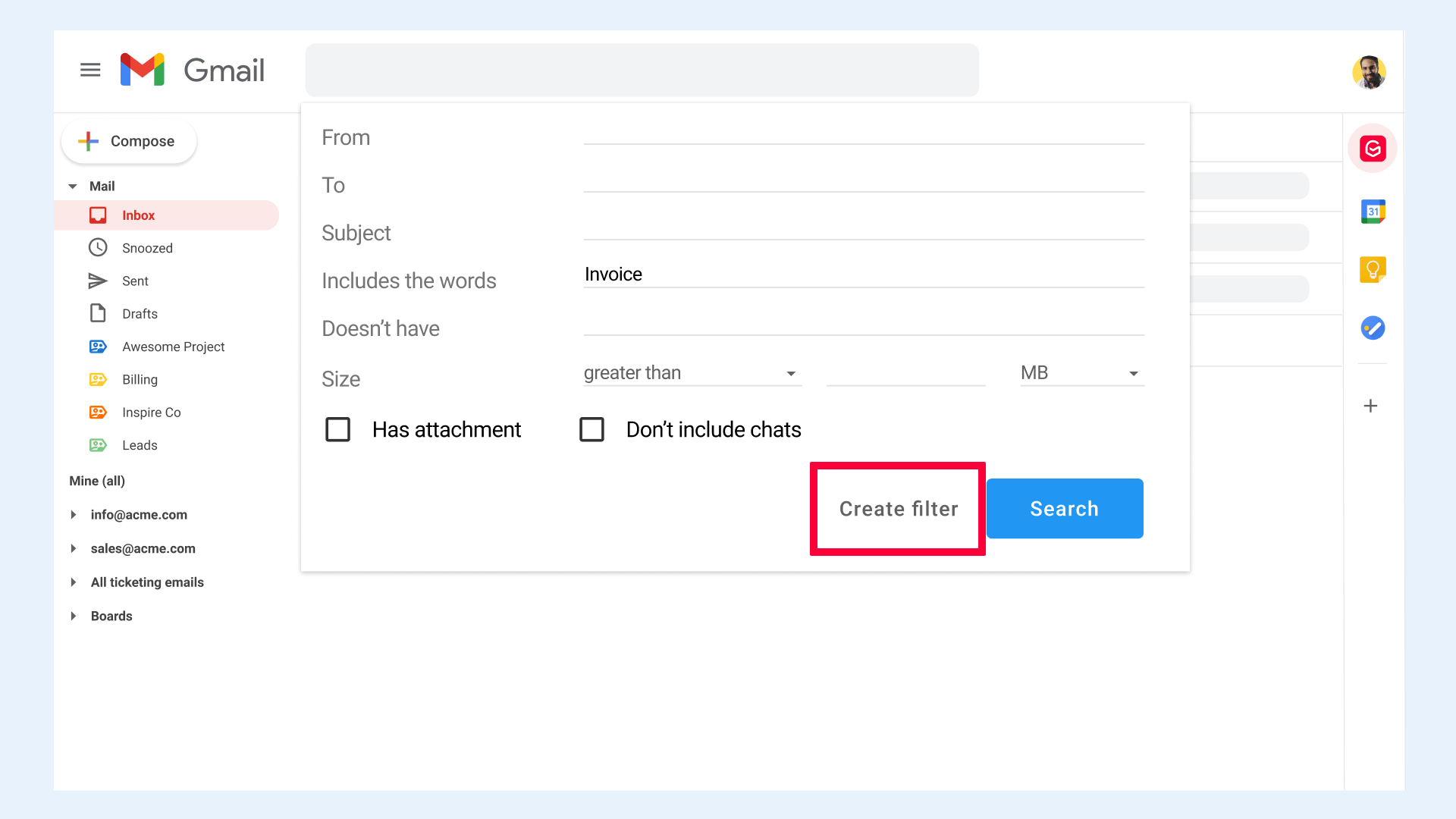Click the size value input field
Viewport: 1456px width, 819px height.
pos(905,373)
